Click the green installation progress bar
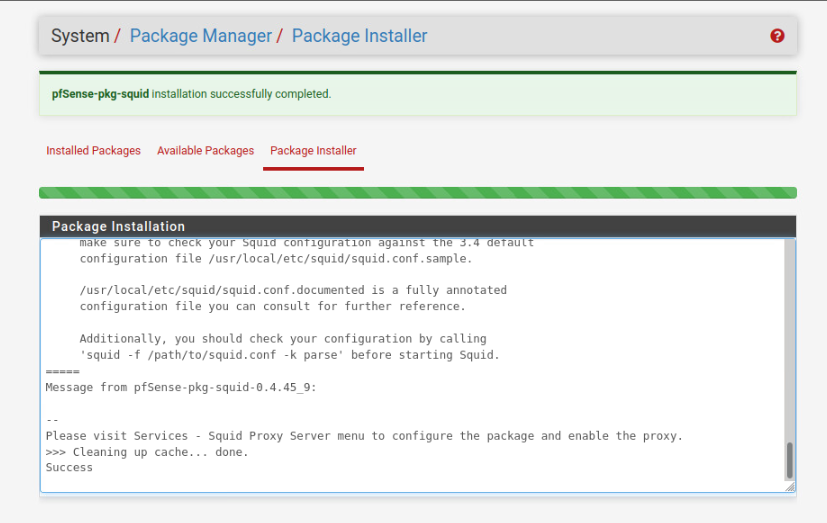This screenshot has height=523, width=827. (418, 192)
